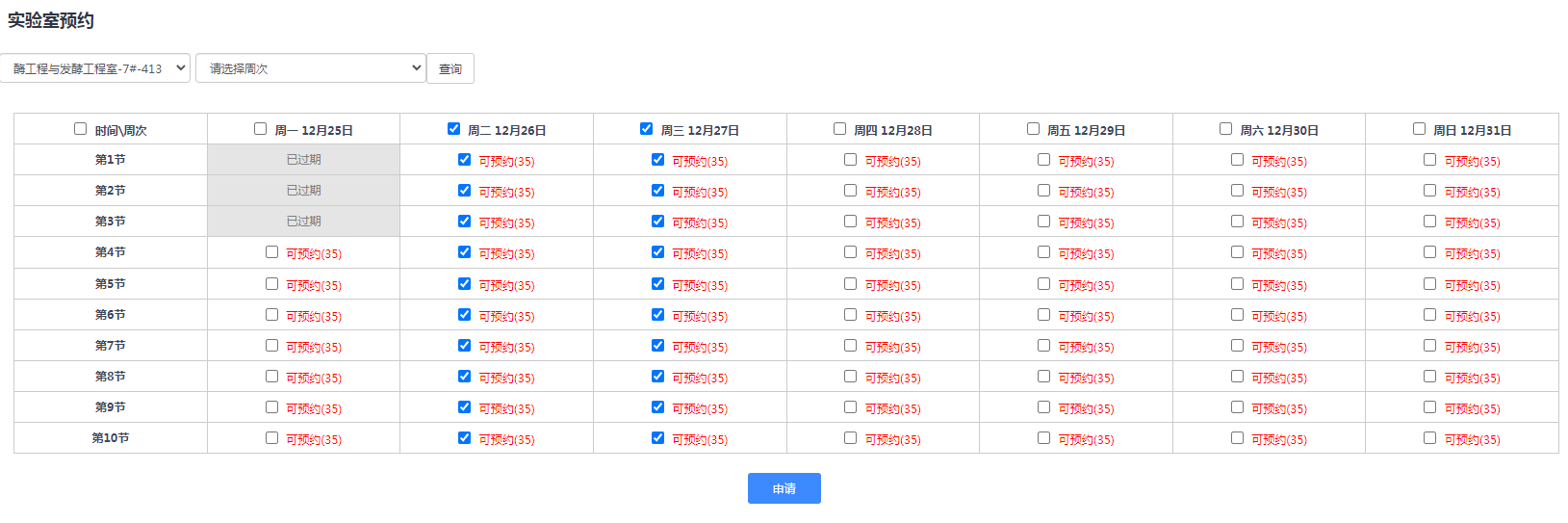
Task: Check 第8节 slot for Saturday 12月30日
Action: [1237, 377]
